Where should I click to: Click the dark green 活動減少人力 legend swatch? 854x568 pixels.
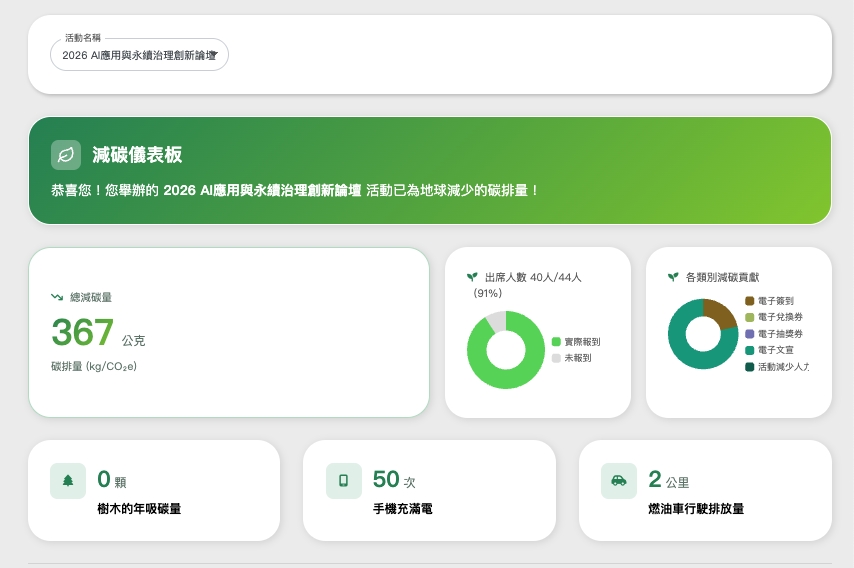tap(750, 367)
